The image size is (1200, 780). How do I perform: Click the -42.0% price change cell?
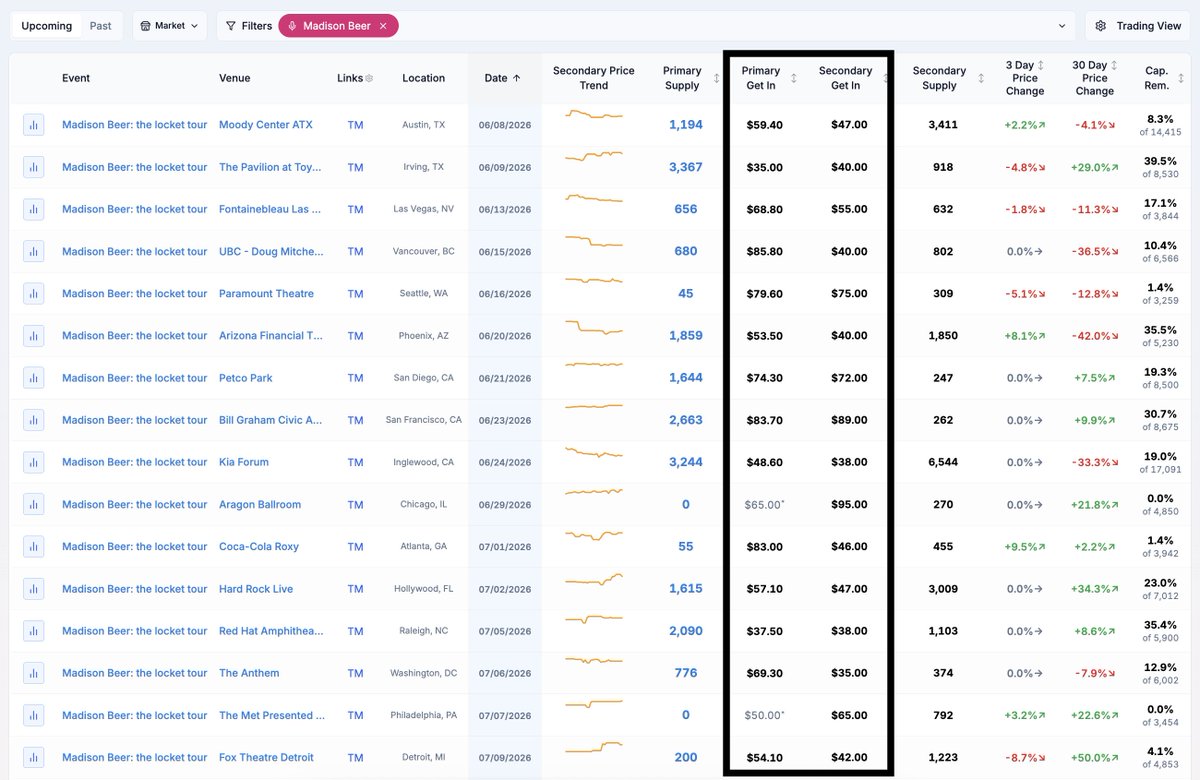click(1095, 336)
